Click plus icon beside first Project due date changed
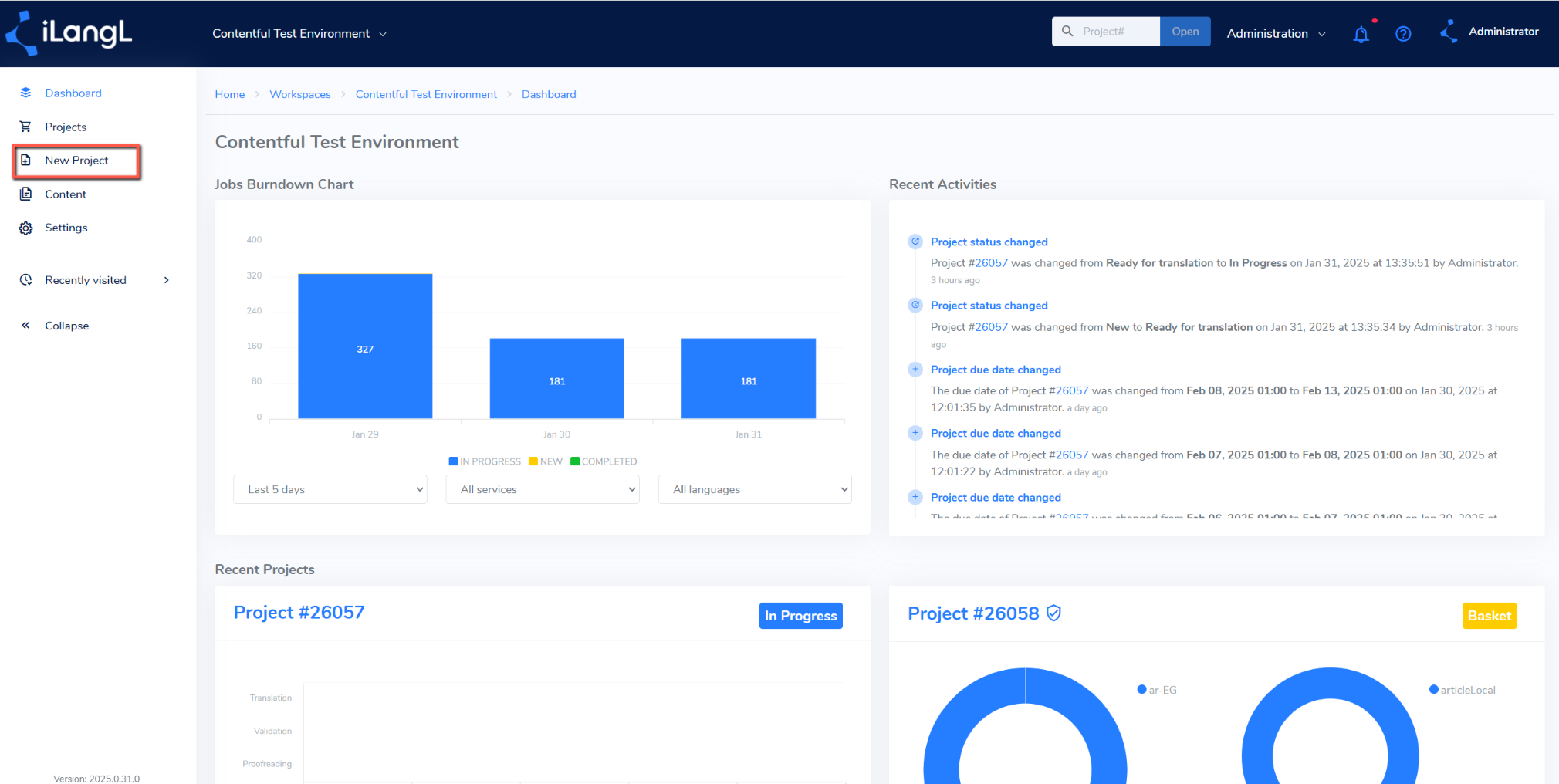This screenshot has width=1559, height=784. pos(915,369)
